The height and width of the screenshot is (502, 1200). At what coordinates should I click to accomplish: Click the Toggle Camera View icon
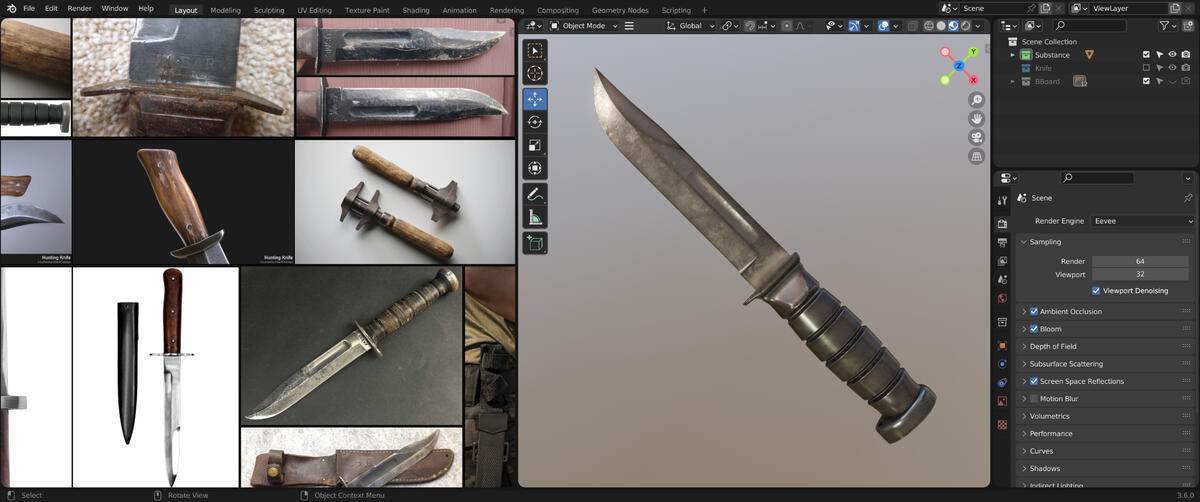(x=976, y=137)
